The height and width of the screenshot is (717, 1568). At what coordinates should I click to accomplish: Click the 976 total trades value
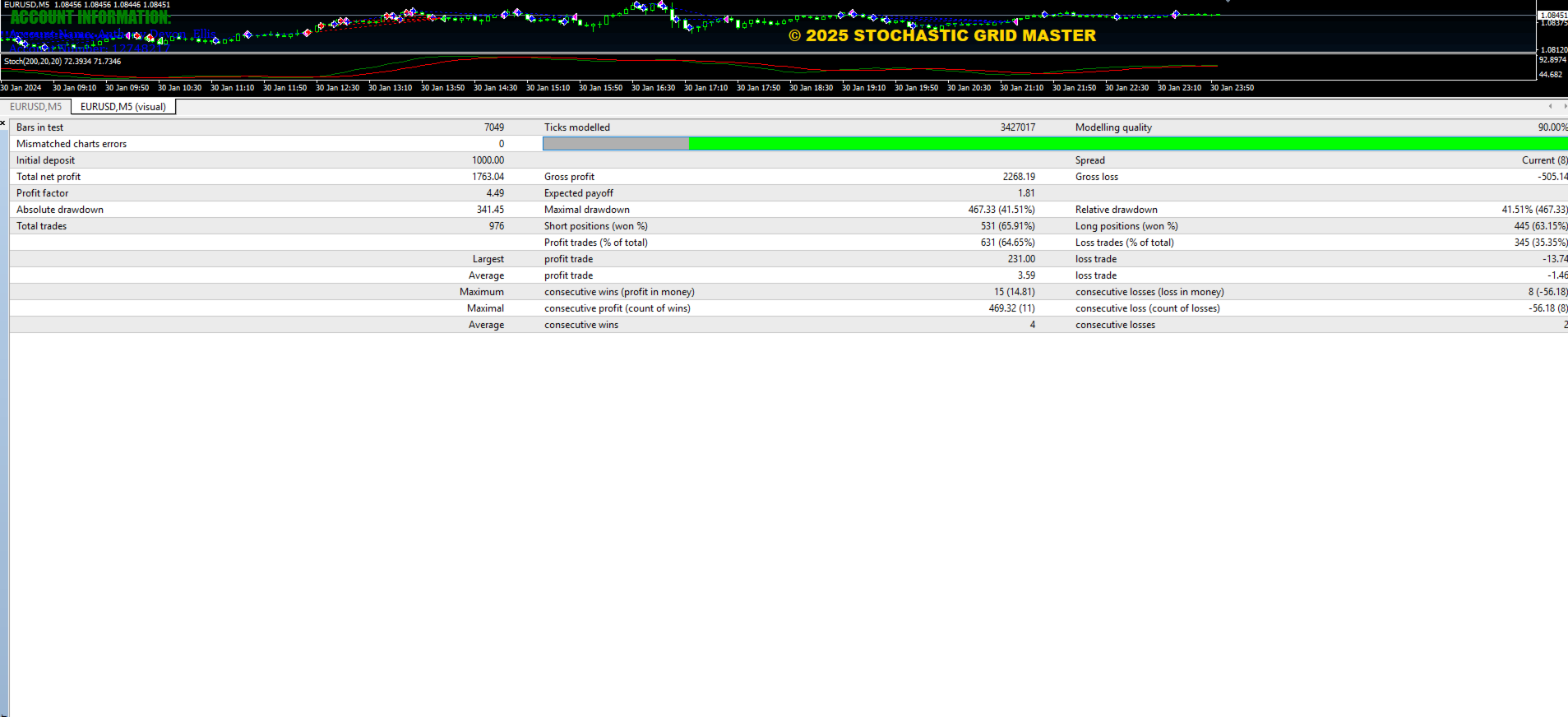(x=497, y=226)
